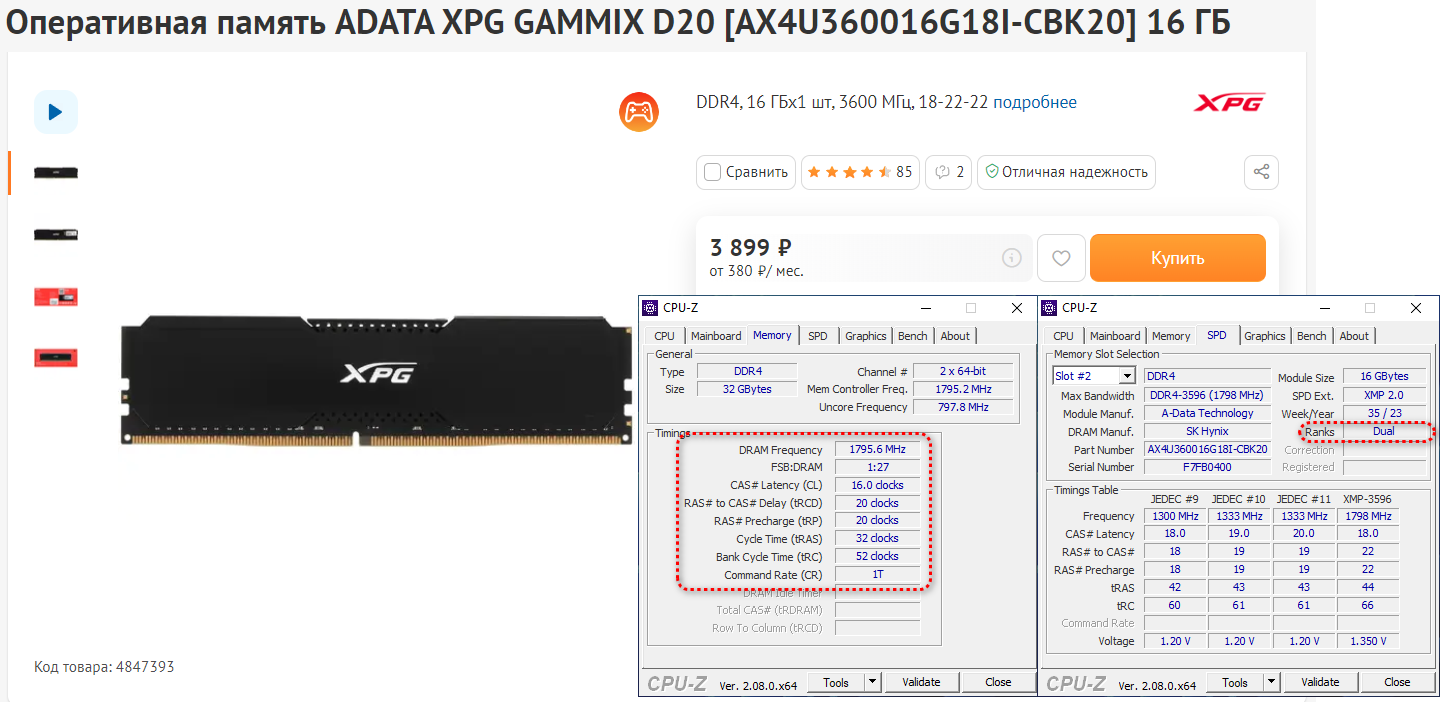1440x702 pixels.
Task: Click the XPG brand logo
Action: point(1229,103)
